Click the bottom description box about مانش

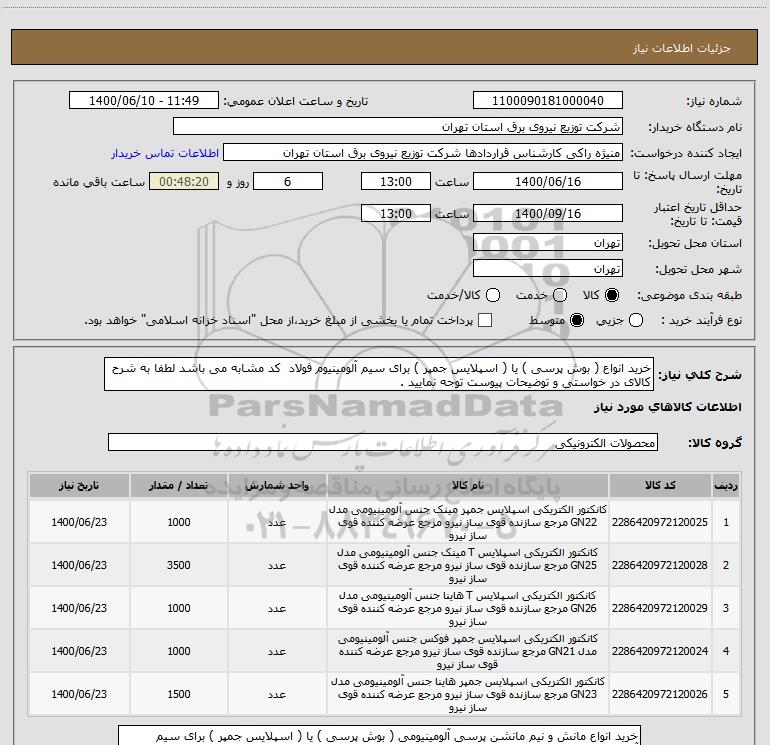pos(379,735)
